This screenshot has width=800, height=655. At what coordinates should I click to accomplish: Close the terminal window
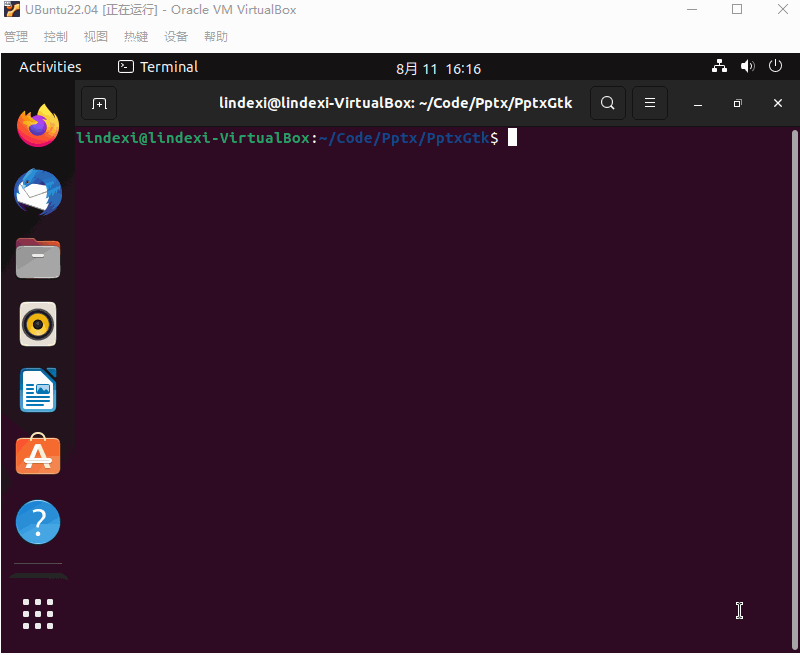click(778, 104)
